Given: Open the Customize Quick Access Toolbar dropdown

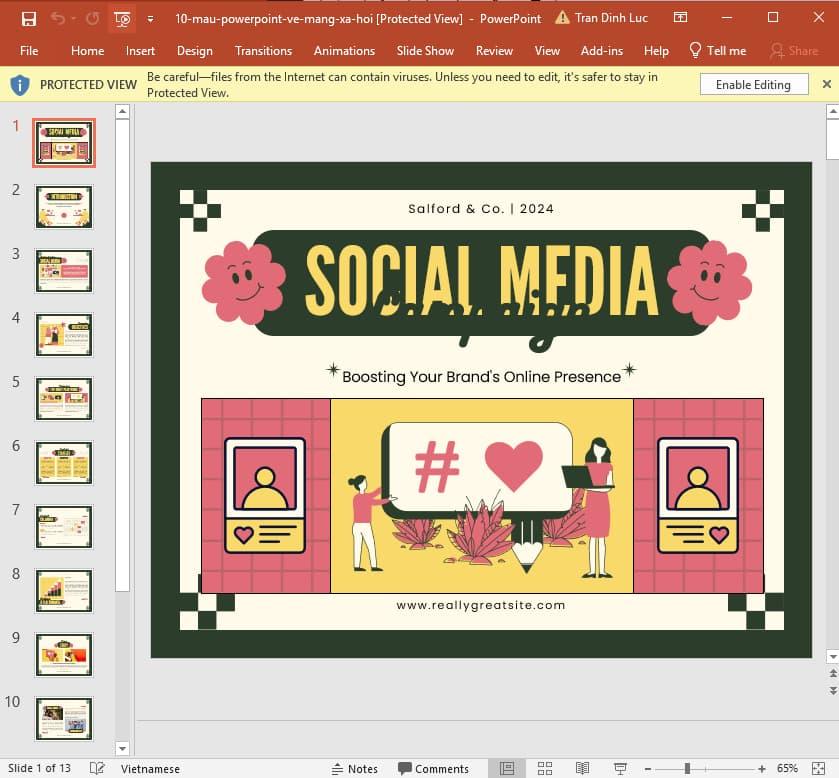Looking at the screenshot, I should pyautogui.click(x=150, y=18).
